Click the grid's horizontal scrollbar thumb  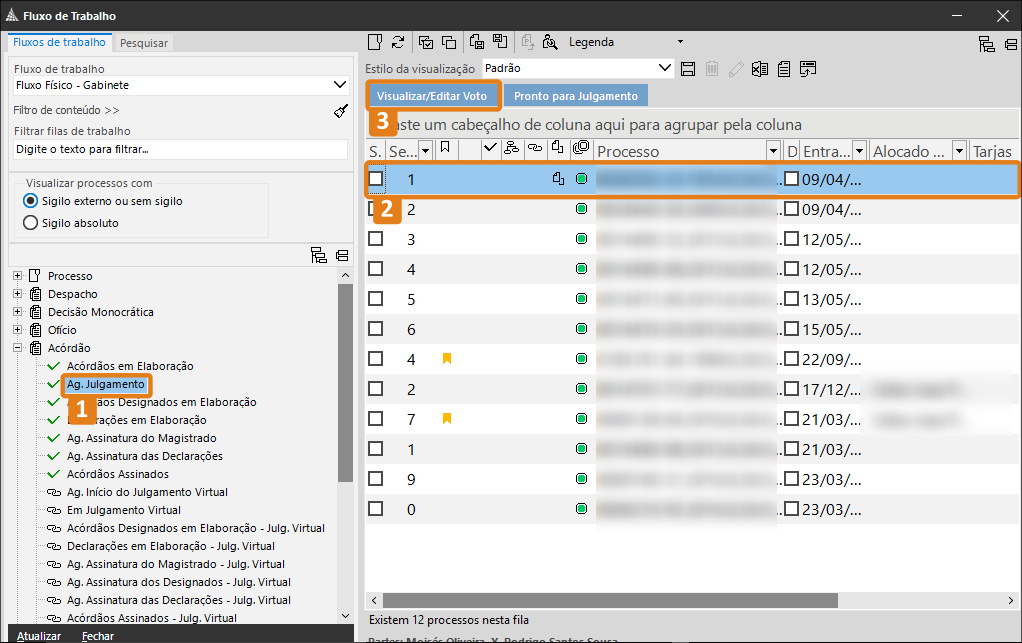click(x=610, y=600)
